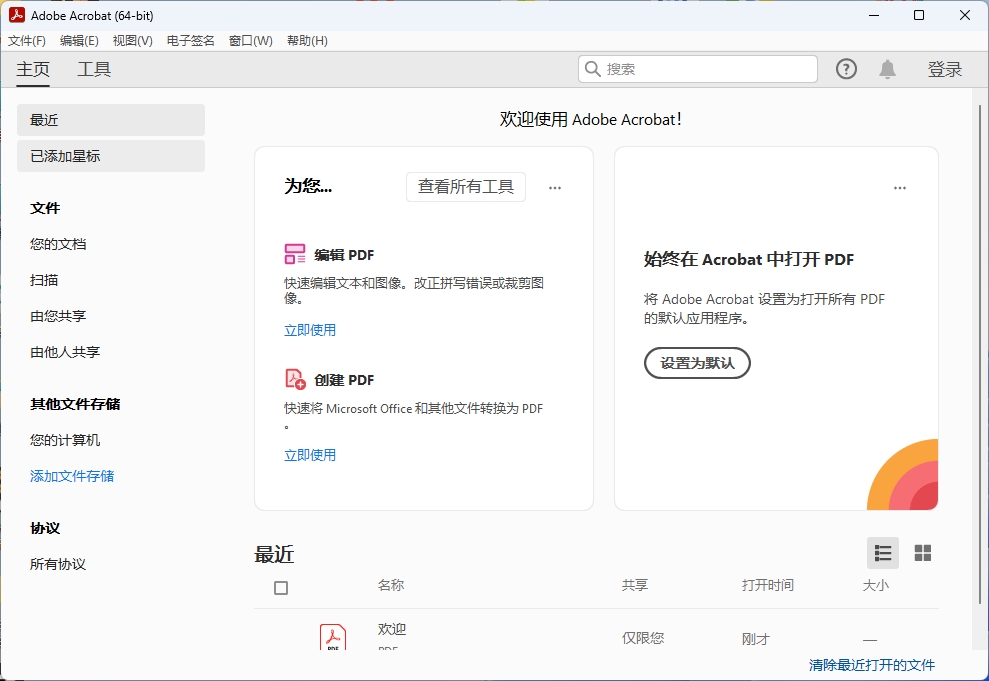Check the select-all checkbox above recent files
The height and width of the screenshot is (681, 989).
click(281, 588)
